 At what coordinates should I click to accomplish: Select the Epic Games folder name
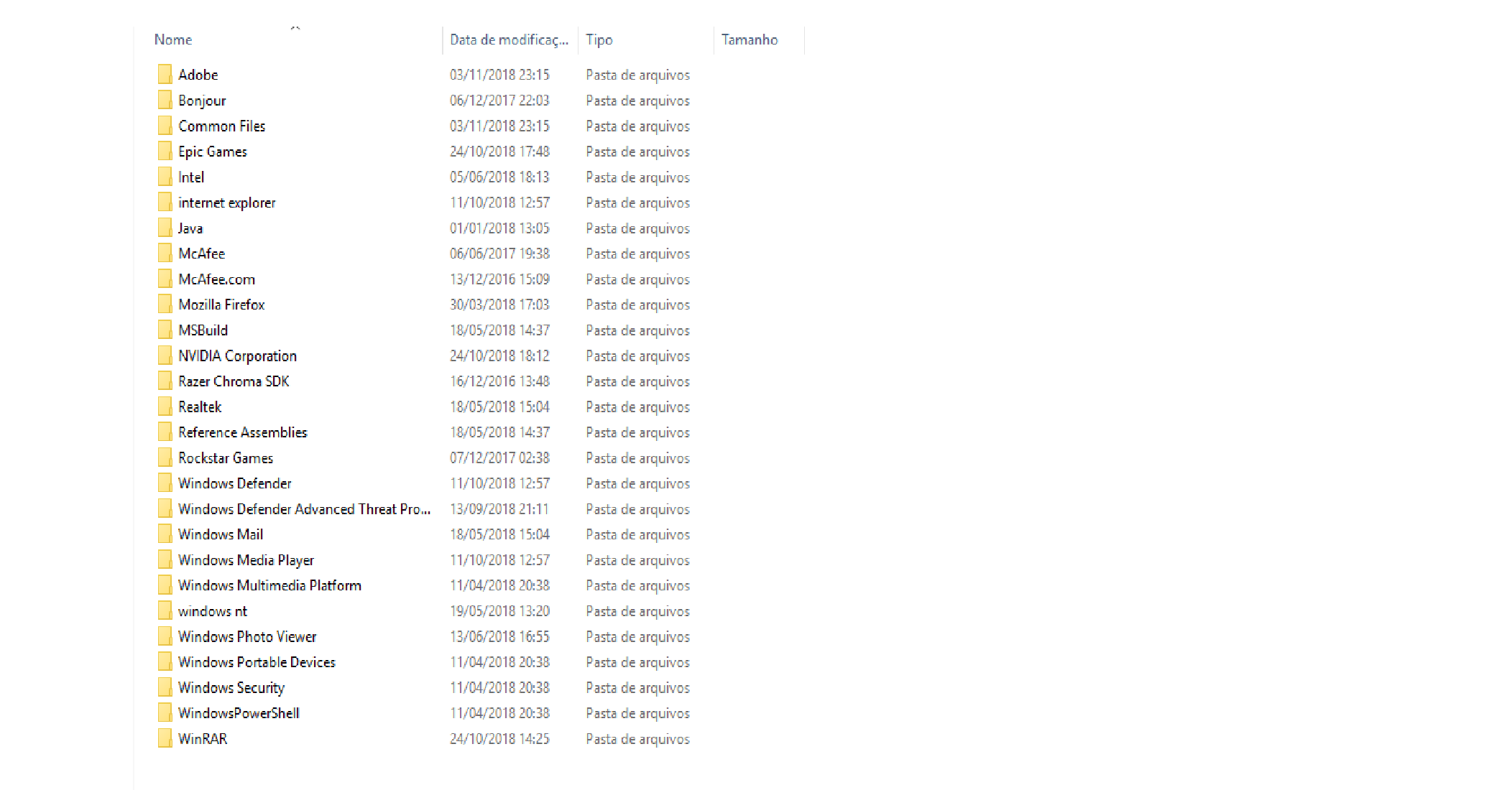click(x=213, y=152)
